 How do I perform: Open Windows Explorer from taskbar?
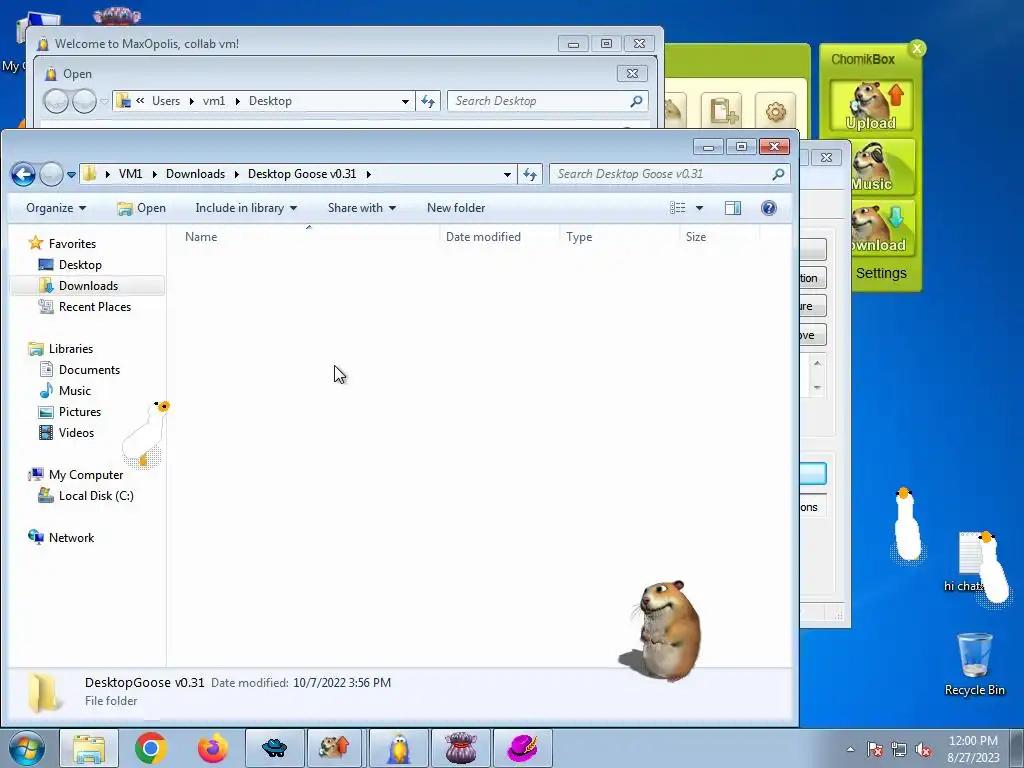(x=89, y=748)
